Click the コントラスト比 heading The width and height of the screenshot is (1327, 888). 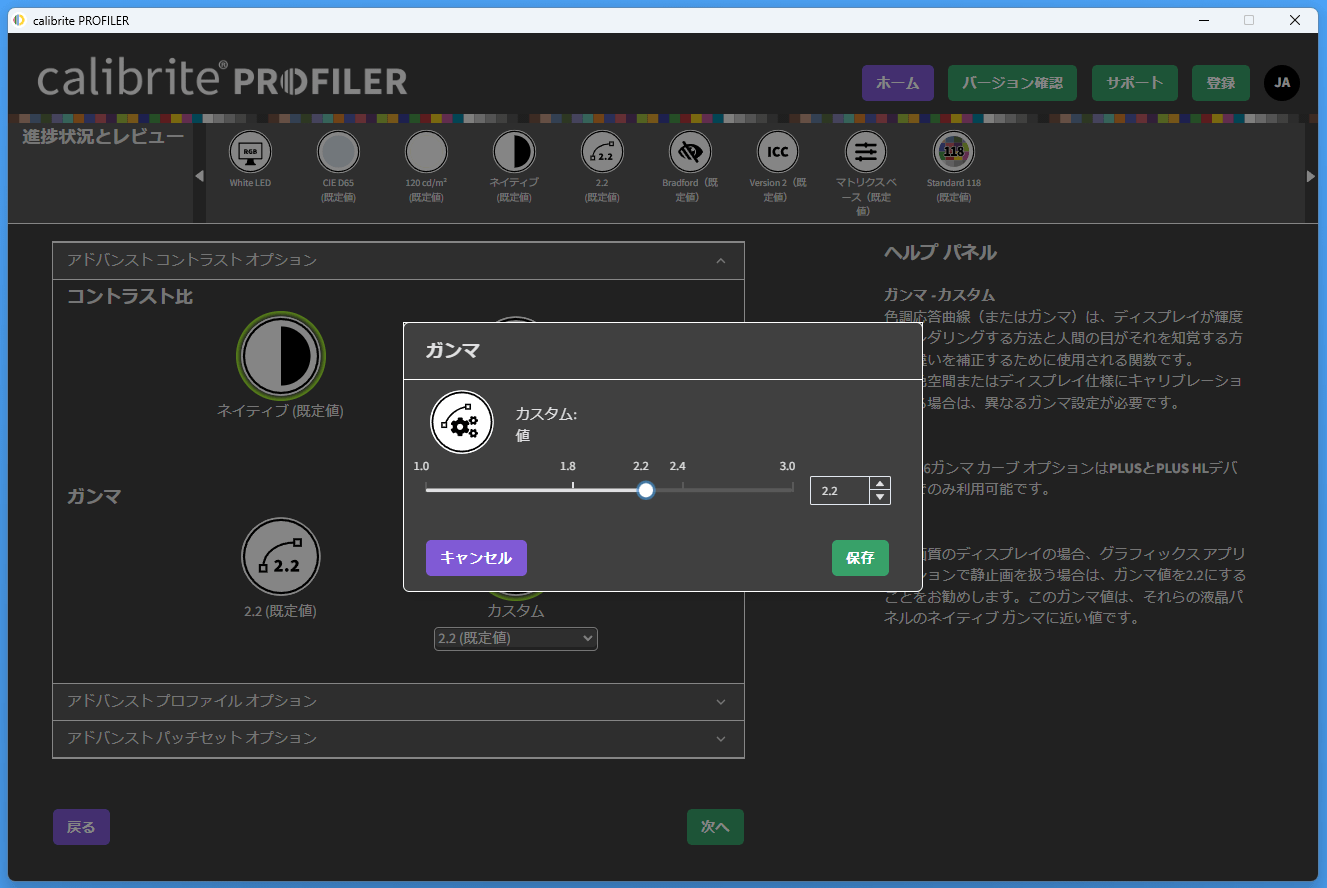click(130, 297)
